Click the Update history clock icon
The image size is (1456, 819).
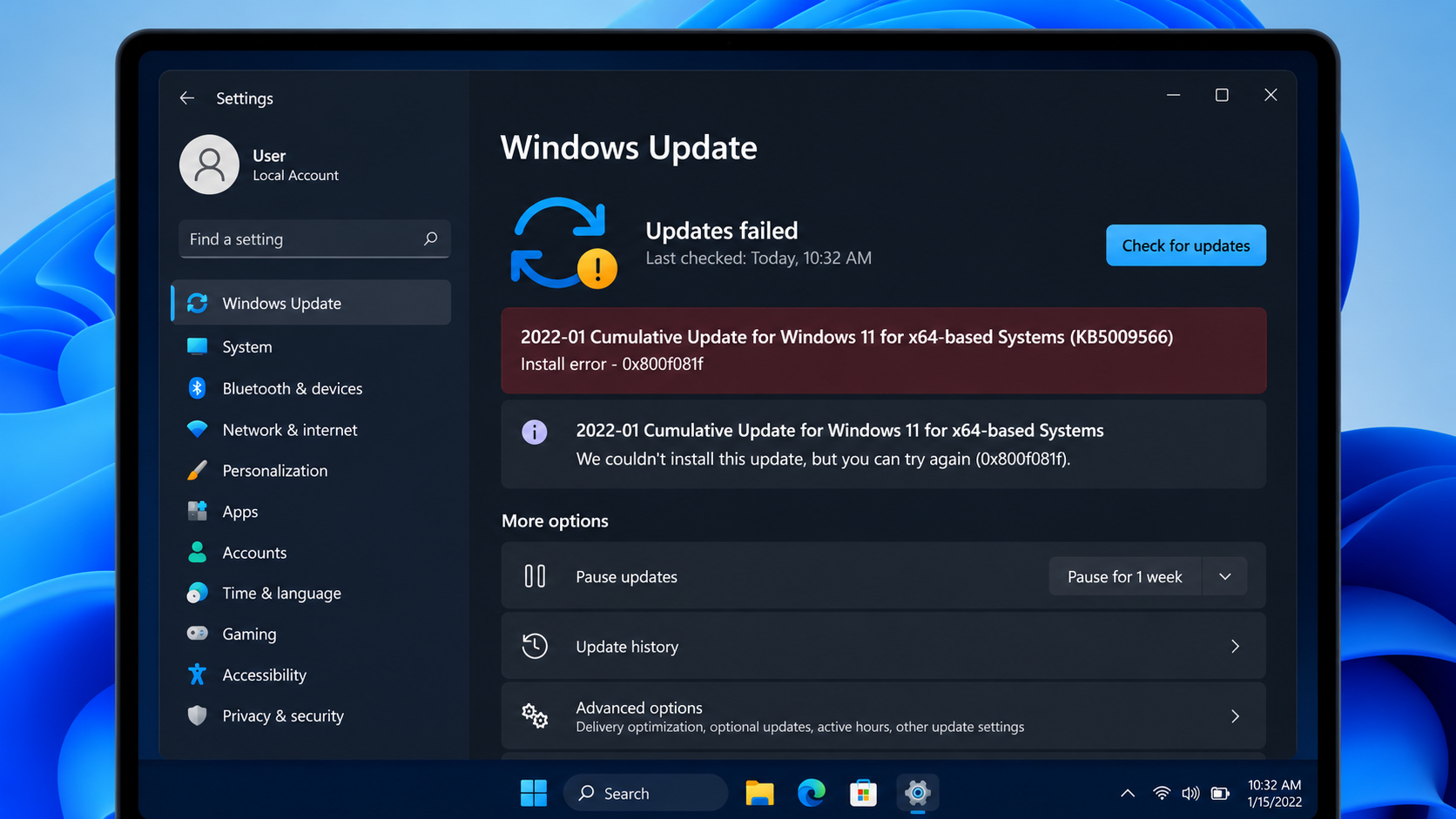(535, 646)
